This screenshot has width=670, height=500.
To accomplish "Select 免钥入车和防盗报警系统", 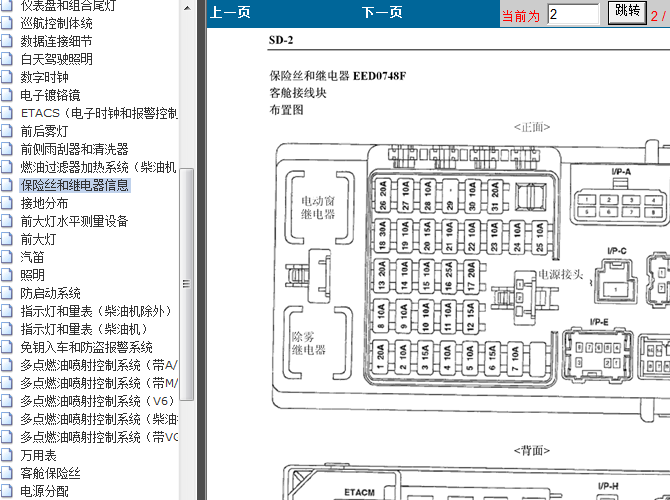I will [86, 347].
